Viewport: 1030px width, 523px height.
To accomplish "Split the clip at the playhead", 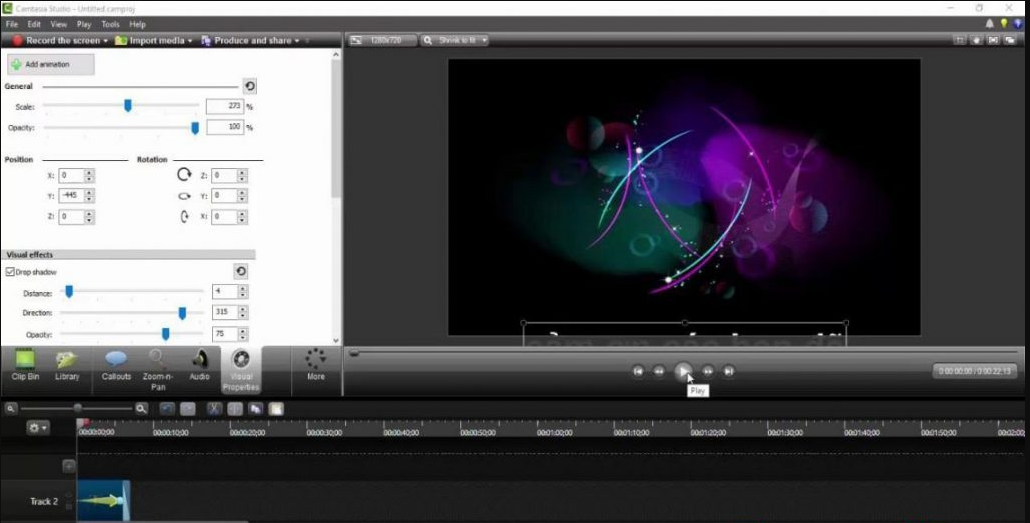I will (235, 409).
